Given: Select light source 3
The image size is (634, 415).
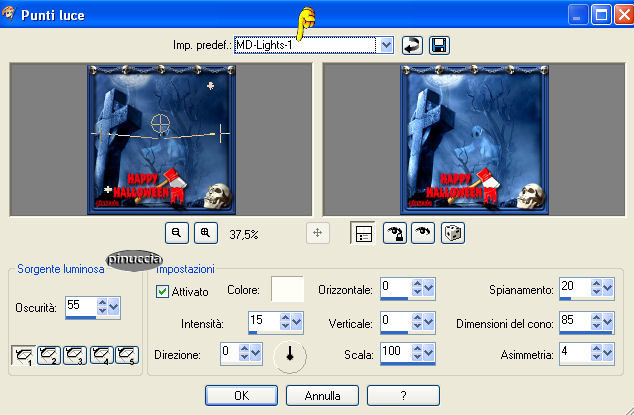Looking at the screenshot, I should 75,356.
